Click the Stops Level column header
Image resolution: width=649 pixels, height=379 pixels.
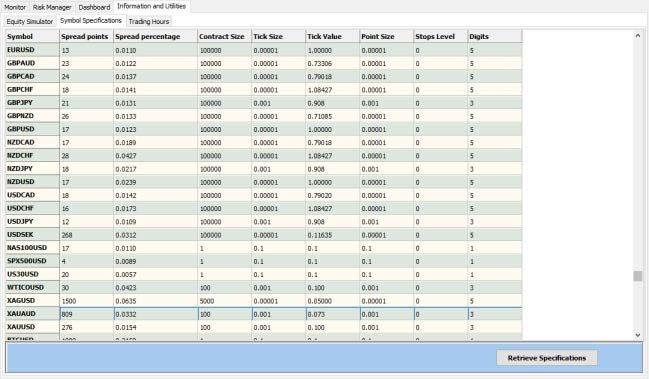441,36
